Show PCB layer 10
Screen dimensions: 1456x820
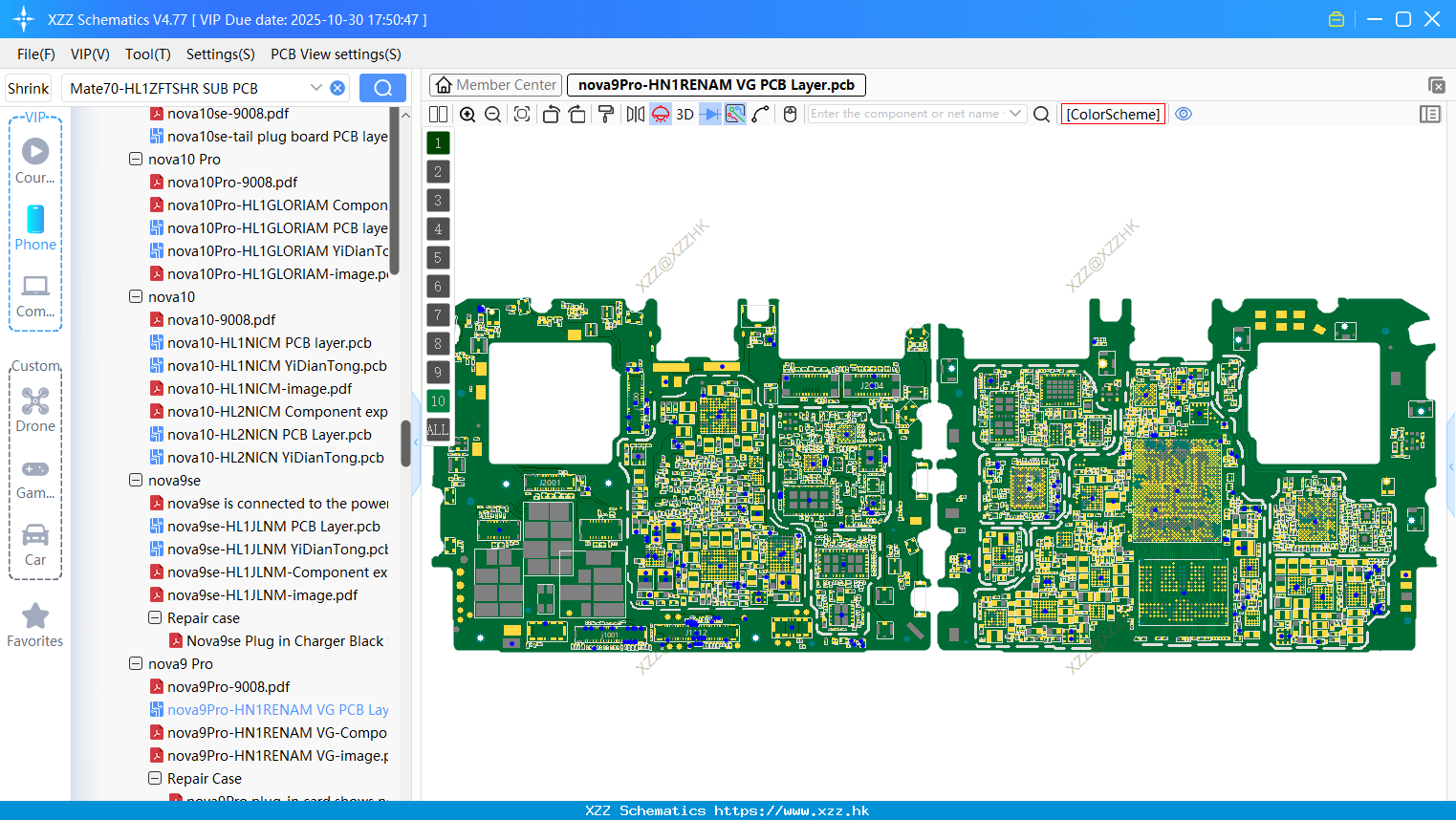click(438, 401)
